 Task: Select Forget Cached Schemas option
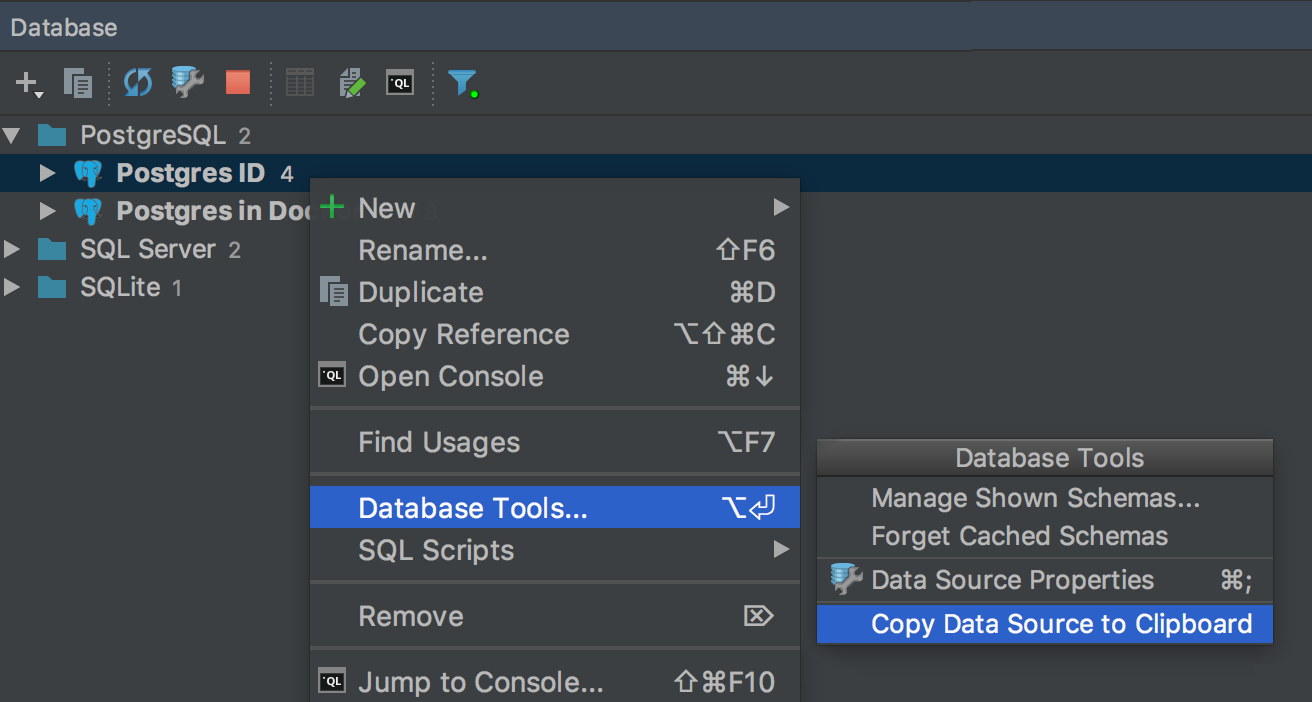tap(1045, 536)
